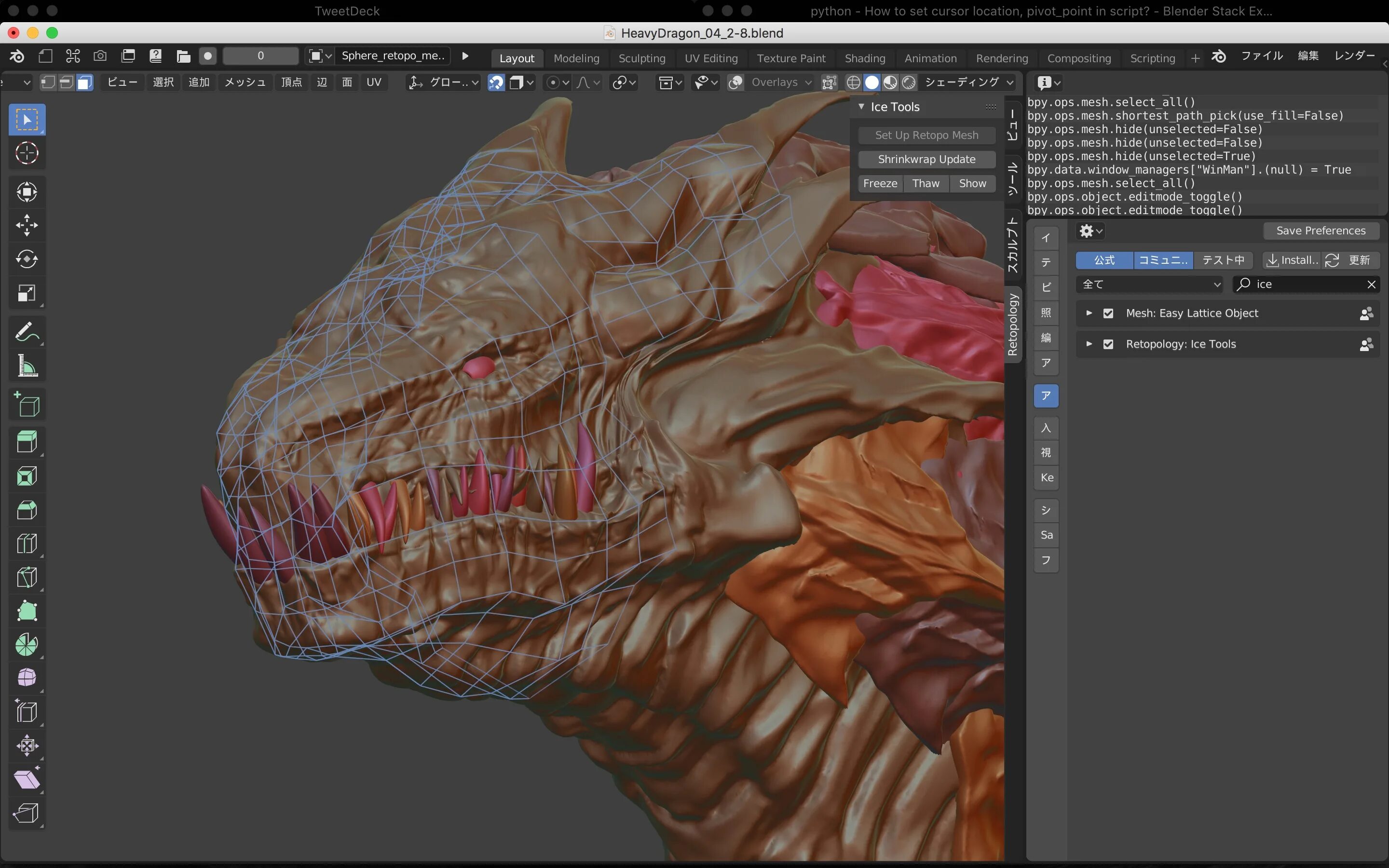Select the Cursor tool in toolbar
This screenshot has height=868, width=1389.
tap(27, 153)
